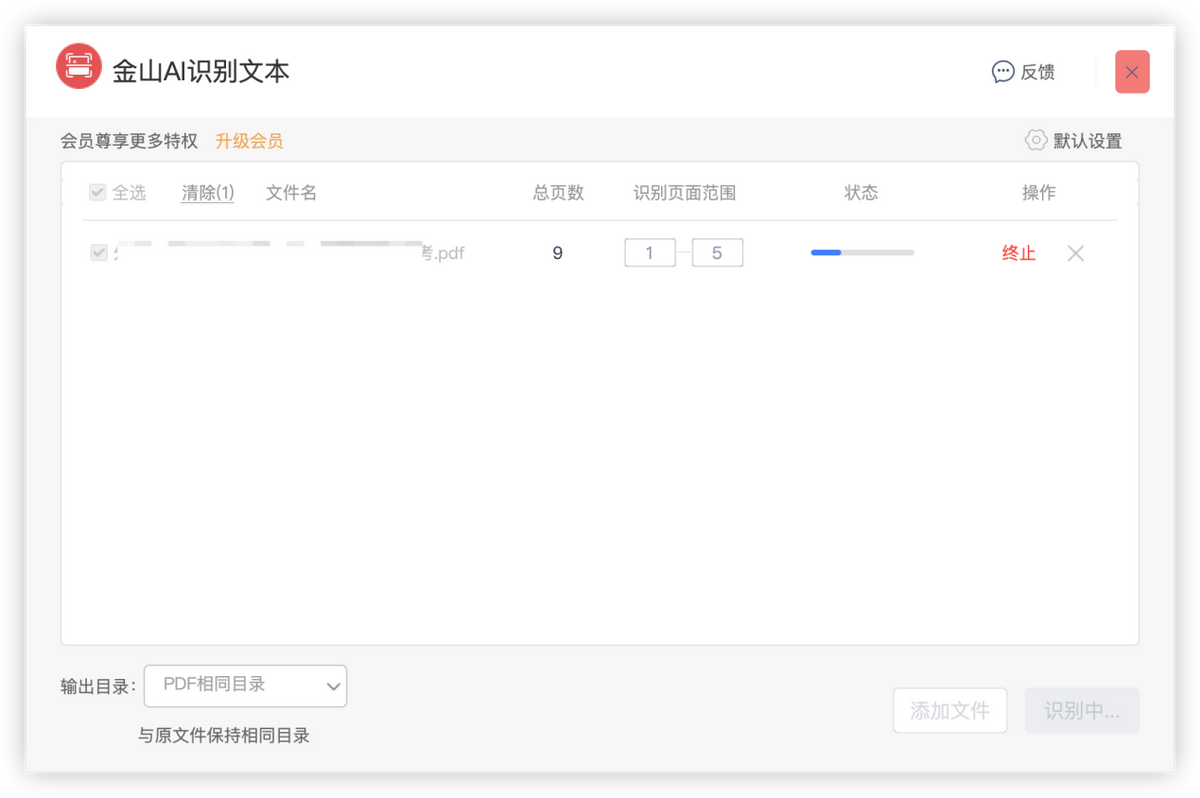Click the chevron arrow on PDF相同目录 combo box
Image resolution: width=1200 pixels, height=798 pixels.
click(333, 686)
